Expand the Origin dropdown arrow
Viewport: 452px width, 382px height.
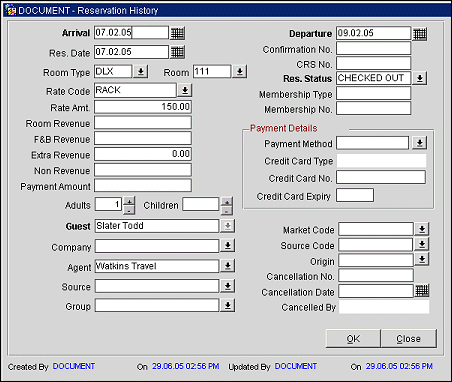pos(422,259)
